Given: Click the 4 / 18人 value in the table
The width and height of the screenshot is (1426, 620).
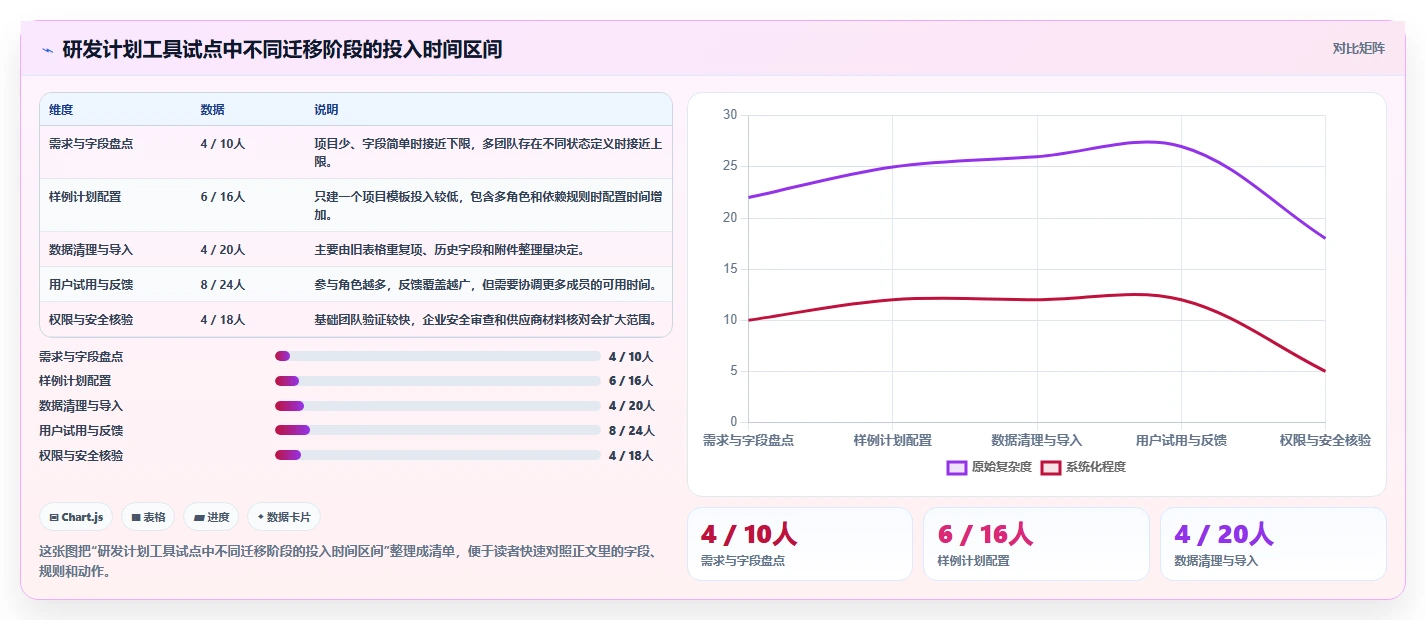Looking at the screenshot, I should click(222, 319).
